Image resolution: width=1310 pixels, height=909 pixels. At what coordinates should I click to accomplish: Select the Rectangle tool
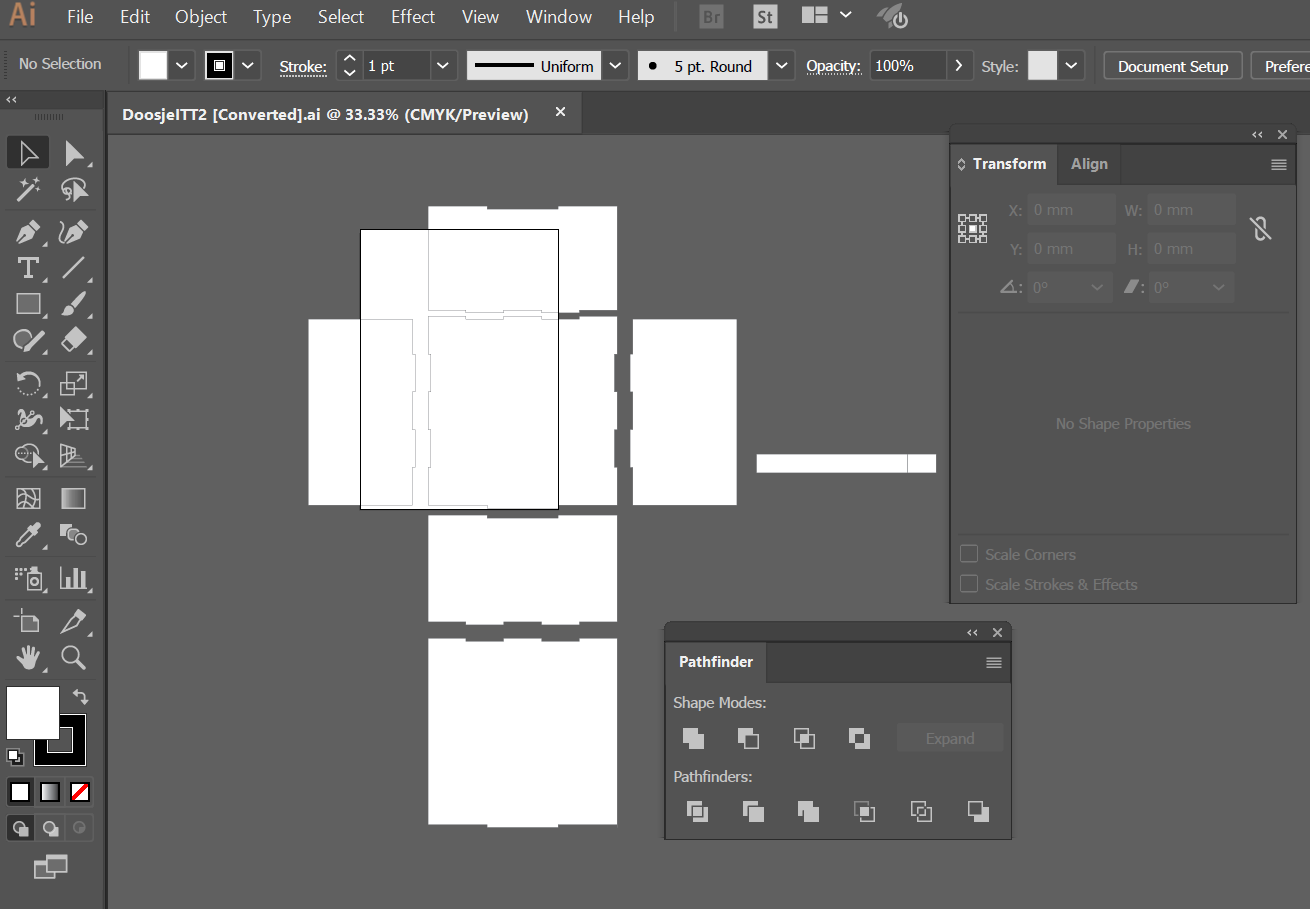[x=28, y=304]
